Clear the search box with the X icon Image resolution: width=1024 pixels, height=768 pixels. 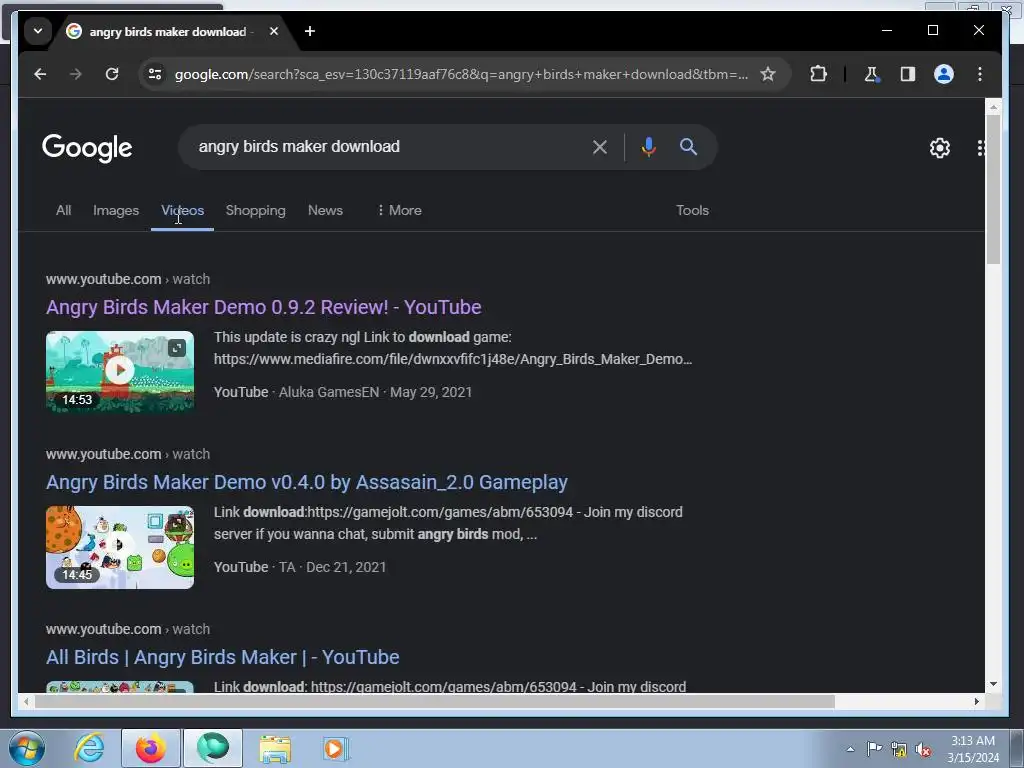[x=600, y=147]
